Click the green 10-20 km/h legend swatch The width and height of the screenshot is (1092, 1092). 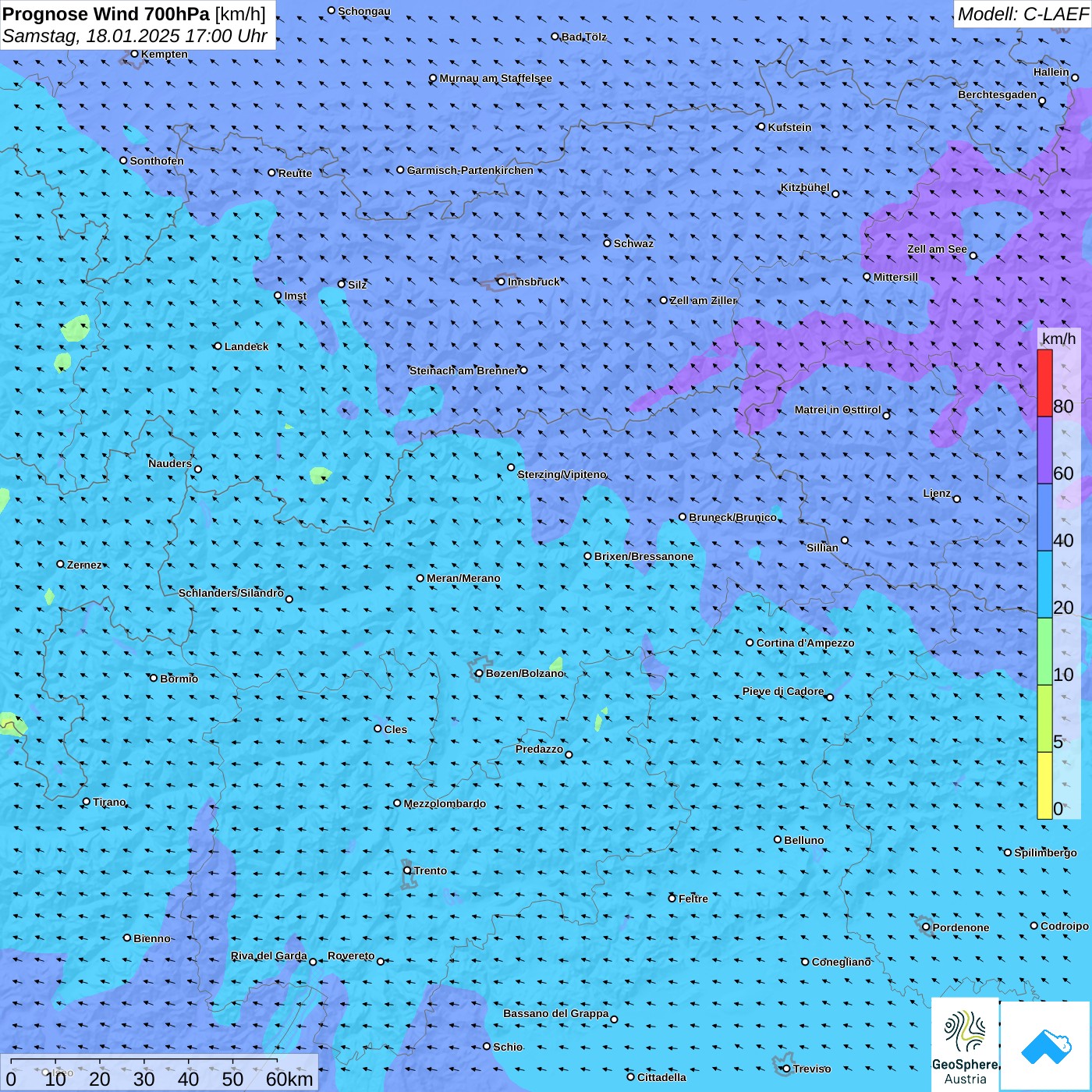(x=1044, y=651)
